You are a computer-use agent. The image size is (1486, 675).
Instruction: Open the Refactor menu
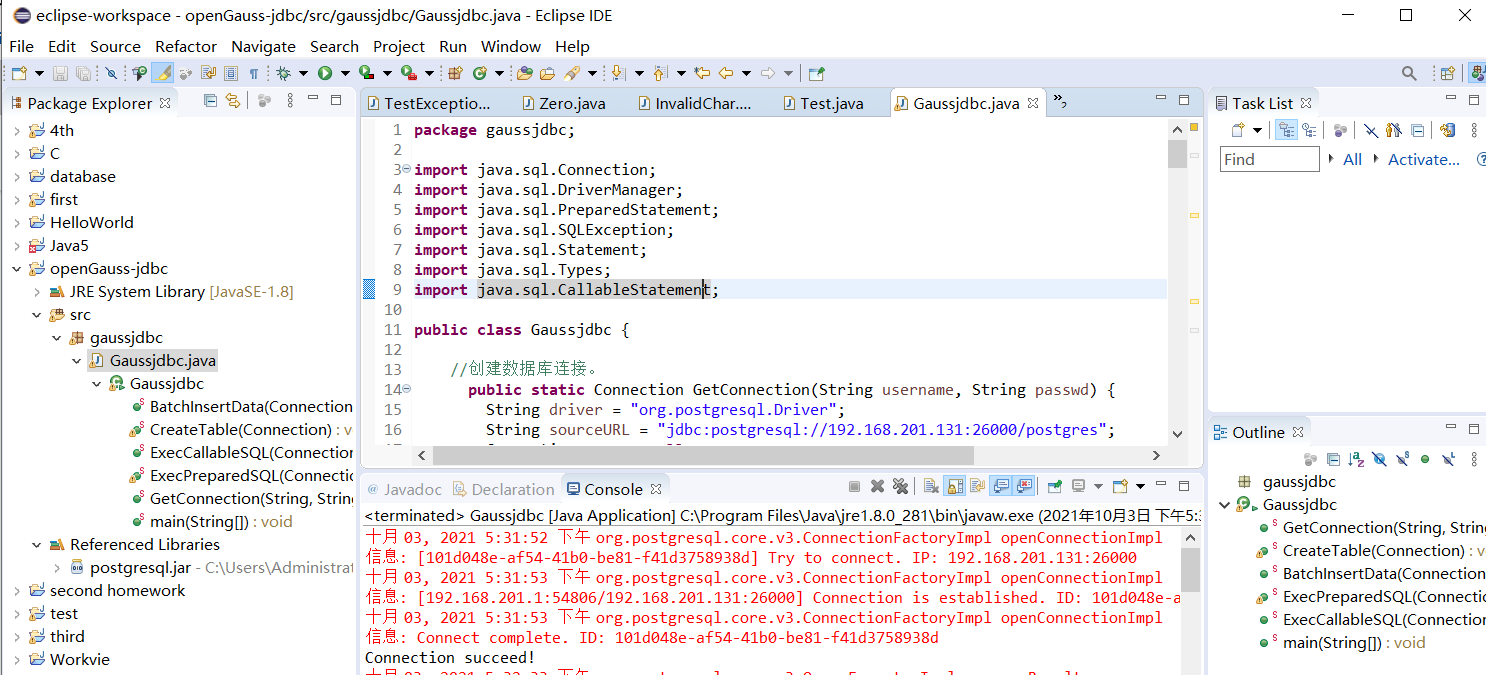(x=186, y=46)
